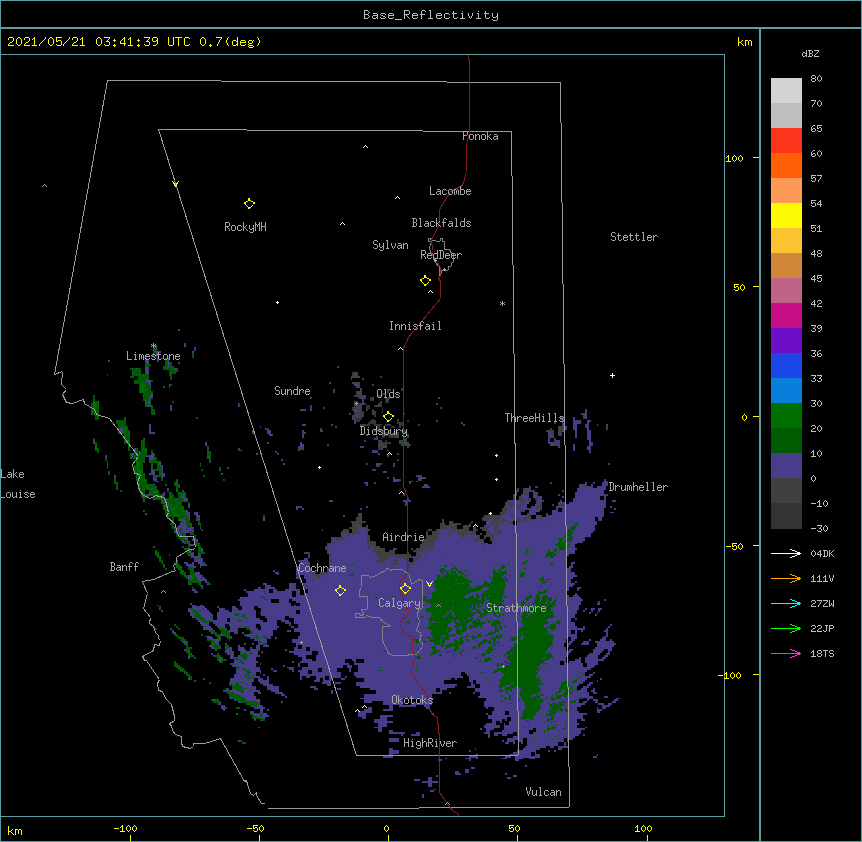Click the white plus marker south of Stettler
The width and height of the screenshot is (862, 842).
(x=612, y=375)
